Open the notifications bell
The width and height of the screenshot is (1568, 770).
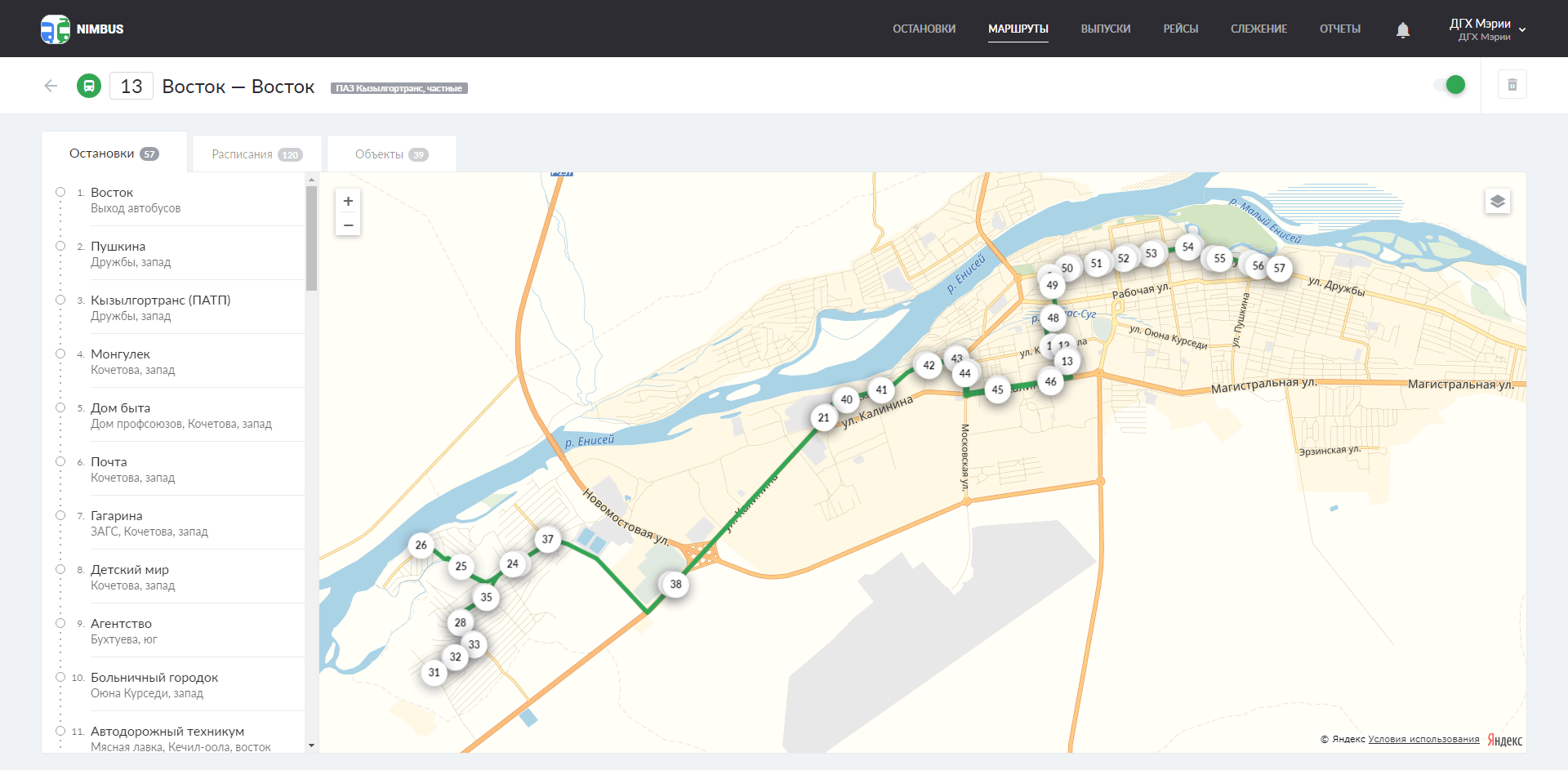coord(1402,30)
